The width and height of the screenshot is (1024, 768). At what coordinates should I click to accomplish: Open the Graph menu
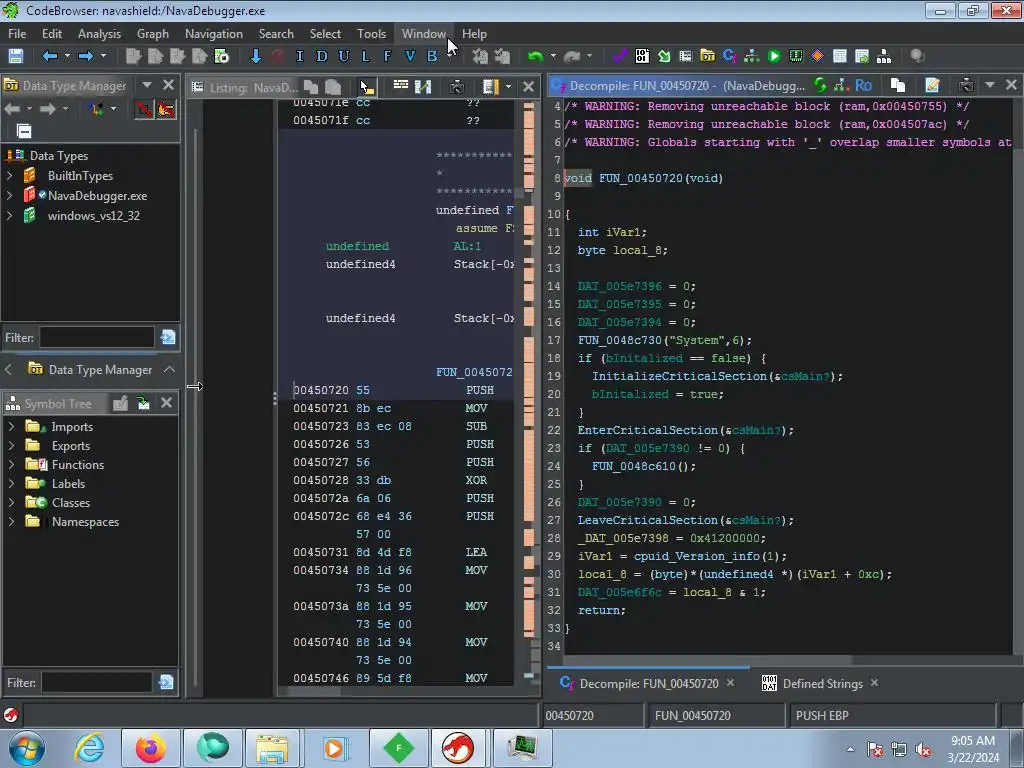[x=153, y=34]
